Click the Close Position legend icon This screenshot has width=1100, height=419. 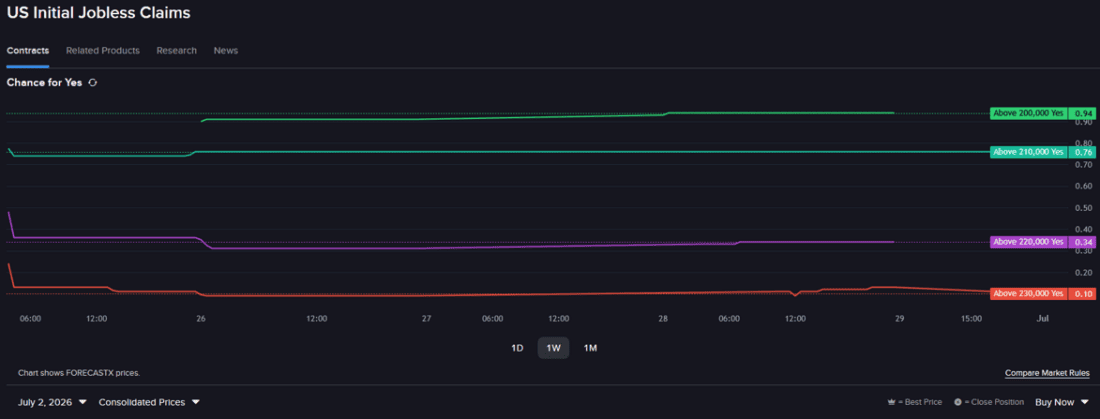[x=958, y=403]
